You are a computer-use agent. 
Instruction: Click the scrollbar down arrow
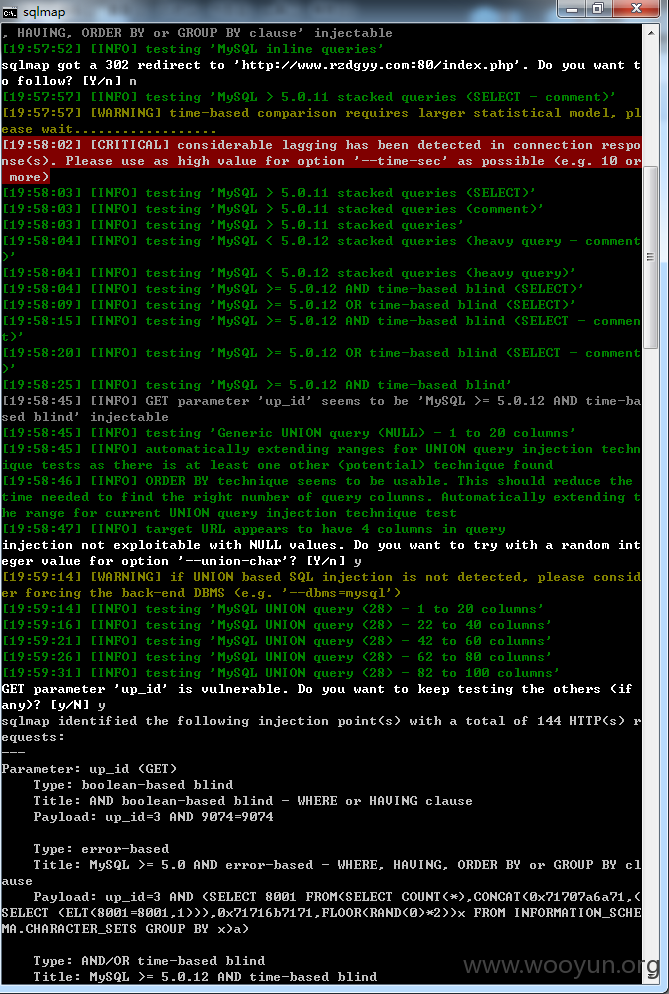(651, 976)
